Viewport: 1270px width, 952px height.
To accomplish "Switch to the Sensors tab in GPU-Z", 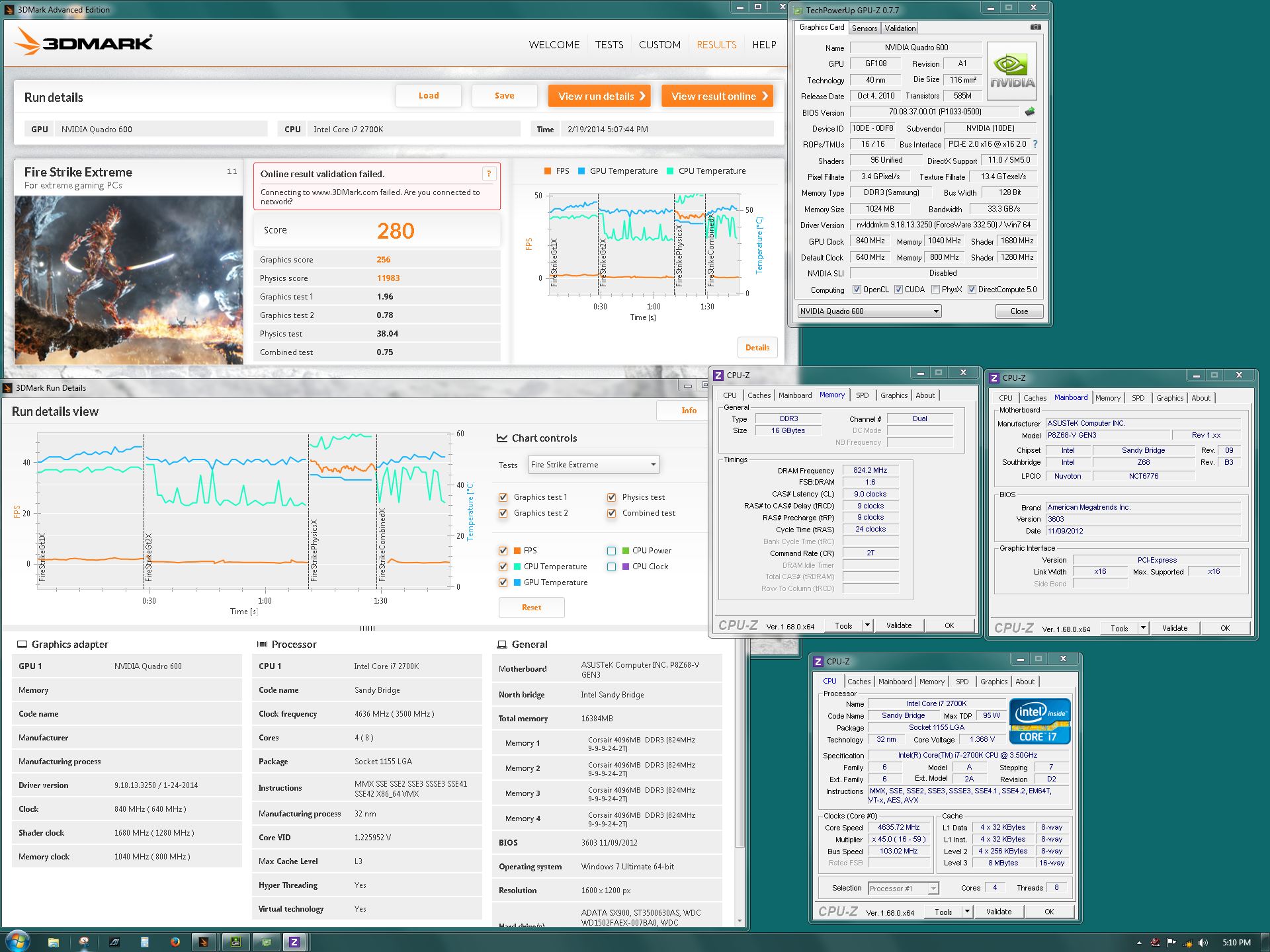I will (865, 28).
